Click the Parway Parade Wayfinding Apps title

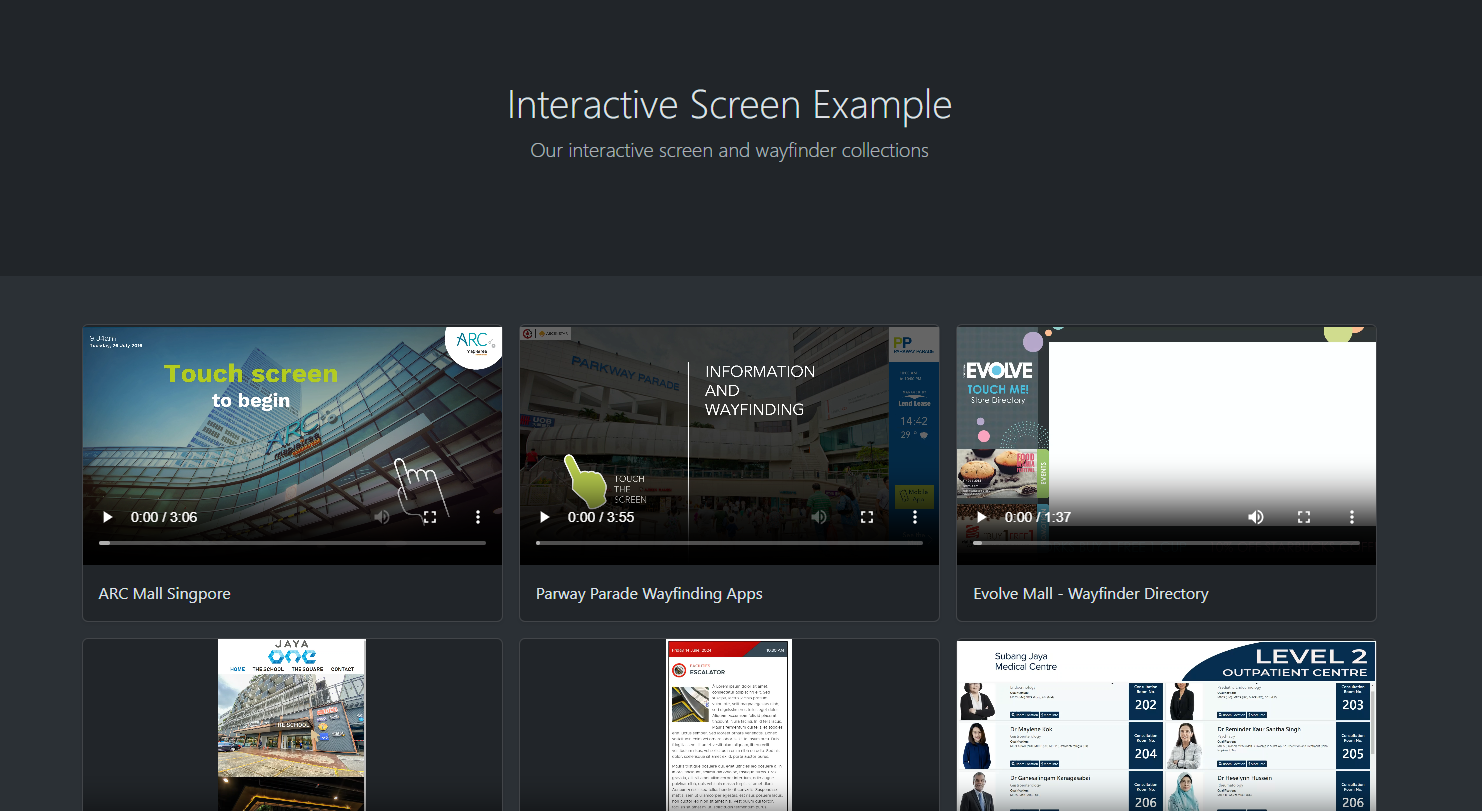click(649, 594)
